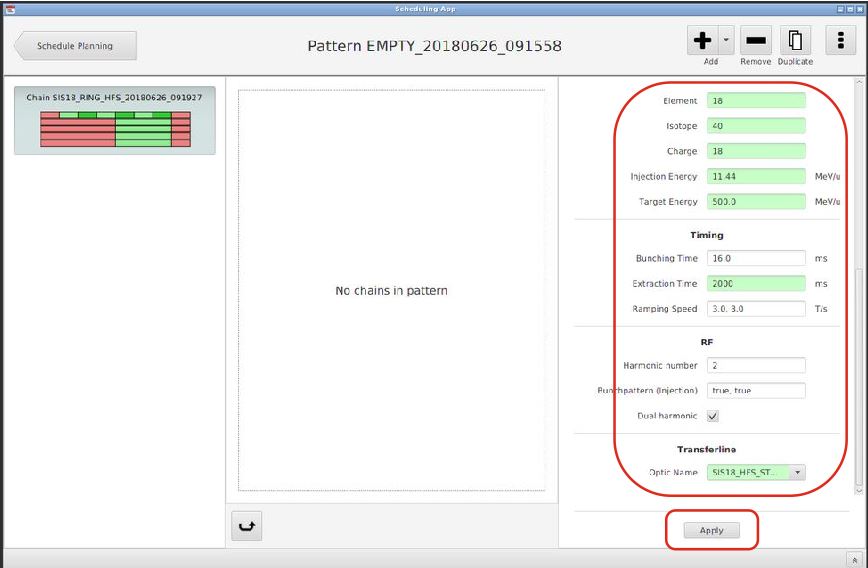Click the Remove minus icon
This screenshot has width=868, height=568.
point(756,41)
